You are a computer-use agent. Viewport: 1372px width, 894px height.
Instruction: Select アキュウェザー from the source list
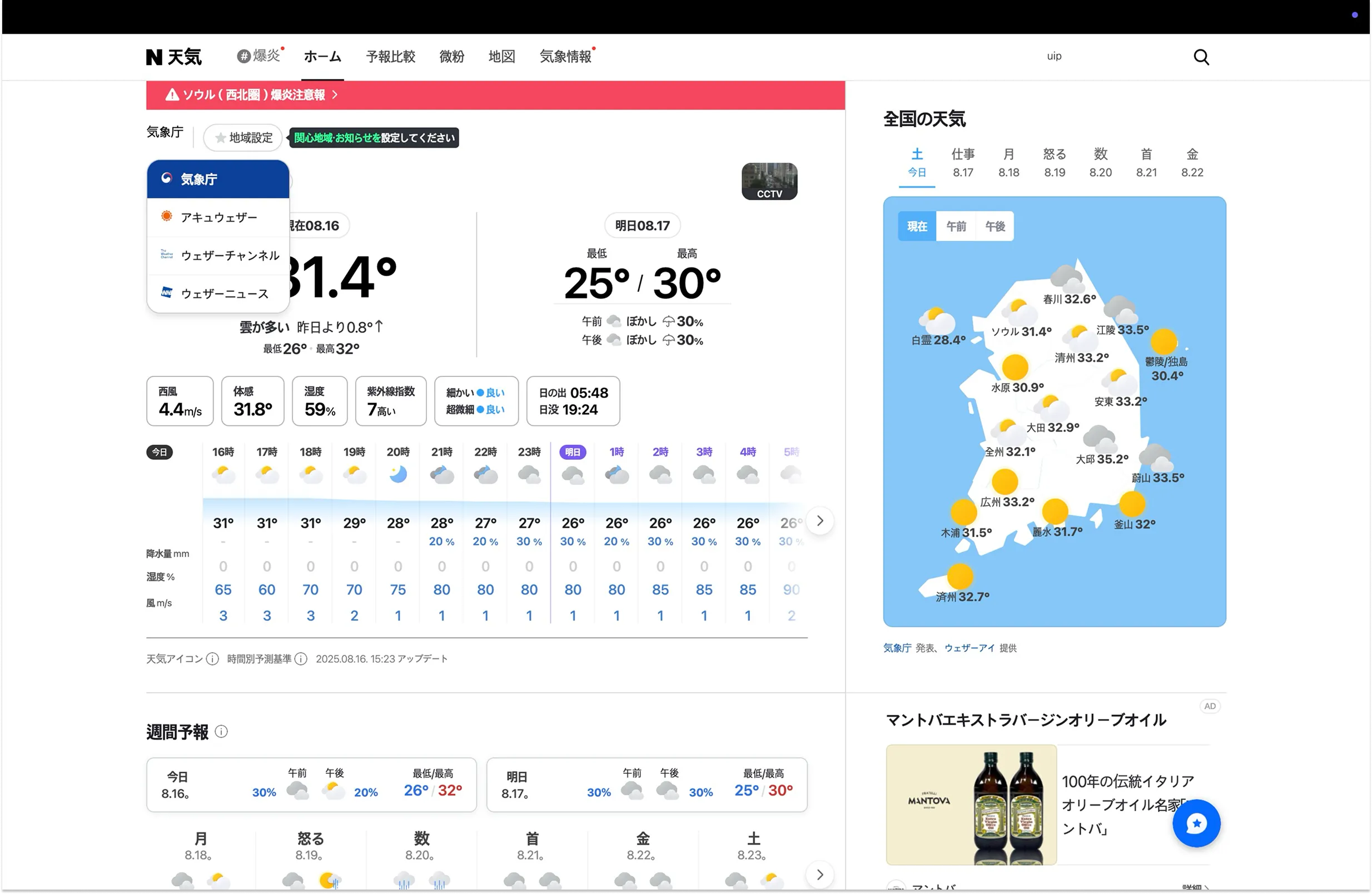(x=219, y=217)
